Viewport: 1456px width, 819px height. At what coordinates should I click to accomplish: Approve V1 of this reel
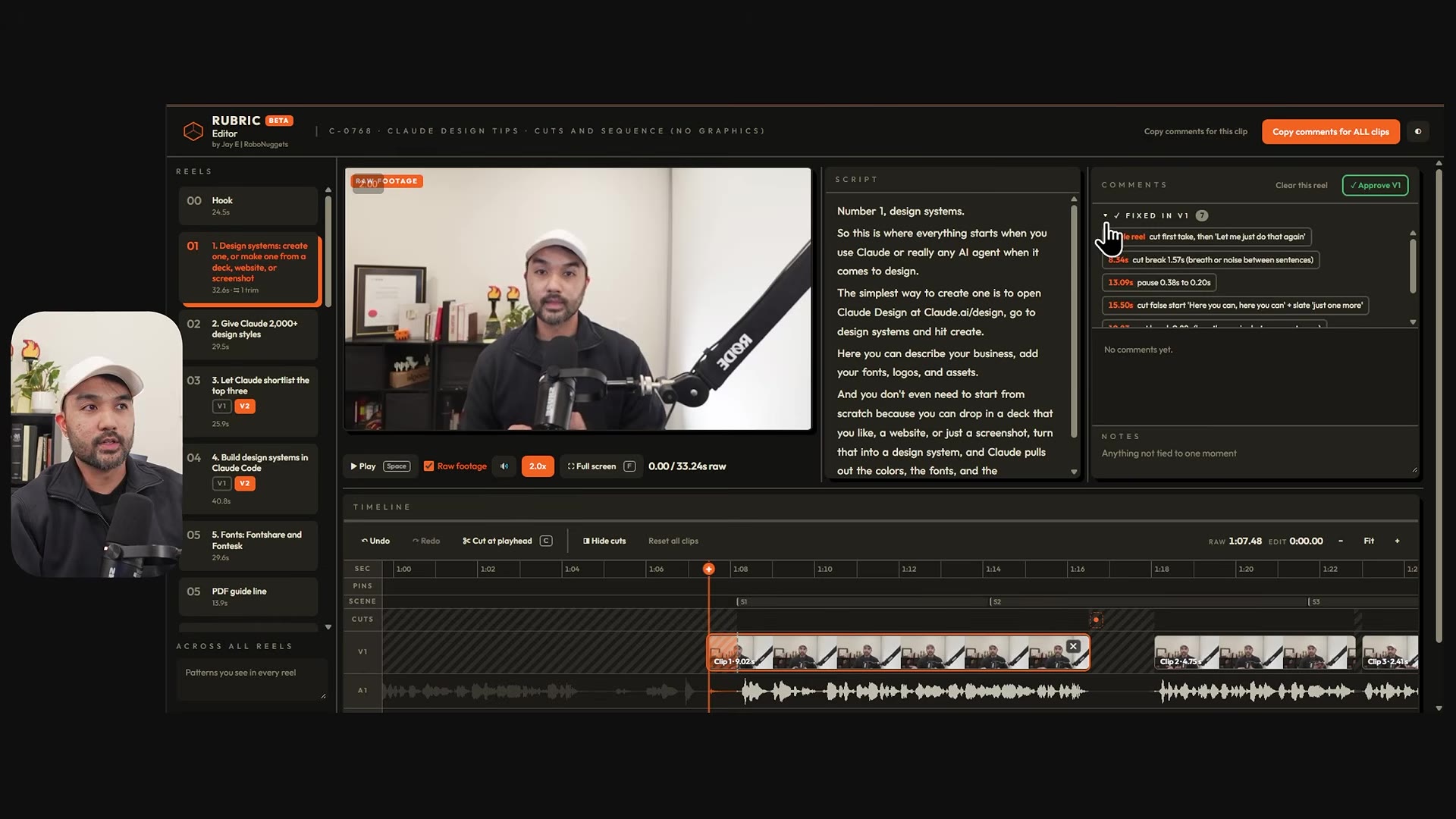[1375, 186]
